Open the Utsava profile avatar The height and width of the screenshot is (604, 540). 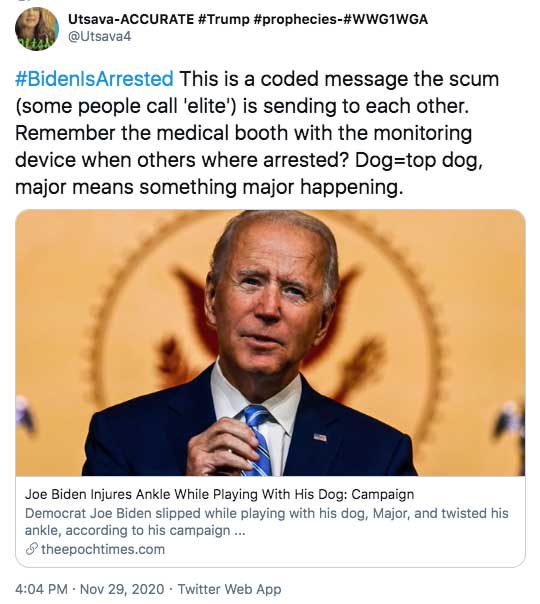tap(37, 29)
